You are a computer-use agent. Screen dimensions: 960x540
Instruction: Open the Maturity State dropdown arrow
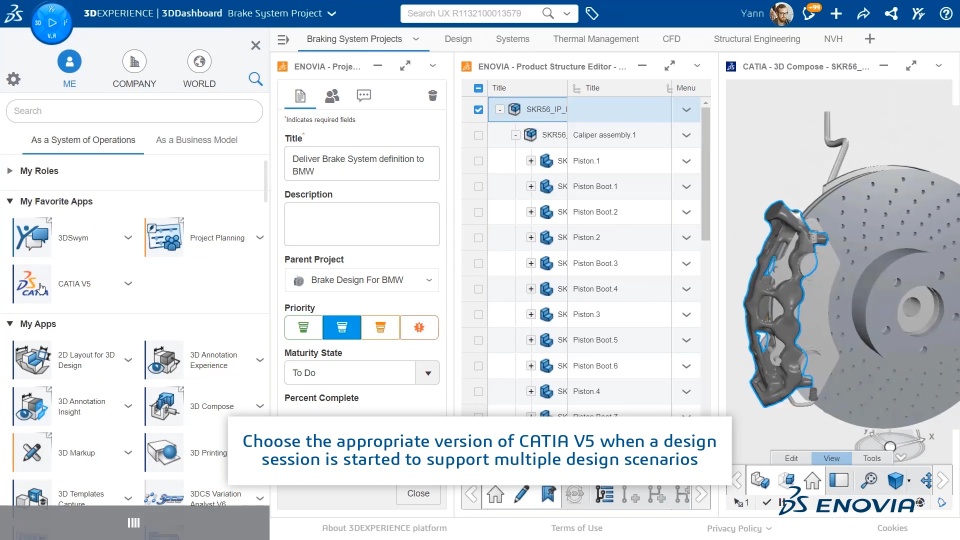coord(428,373)
